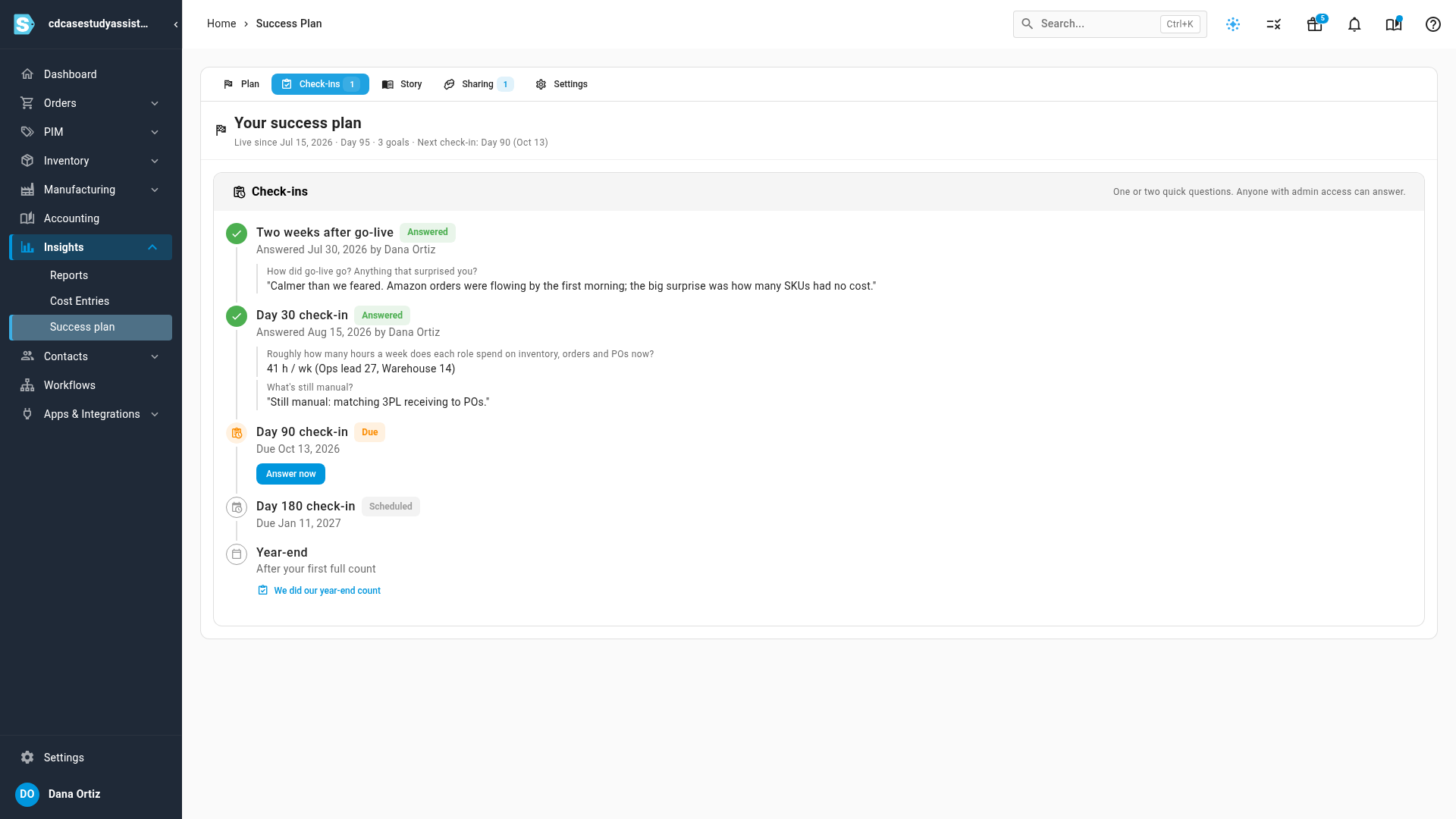Expand the Inventory menu chevron

point(155,161)
